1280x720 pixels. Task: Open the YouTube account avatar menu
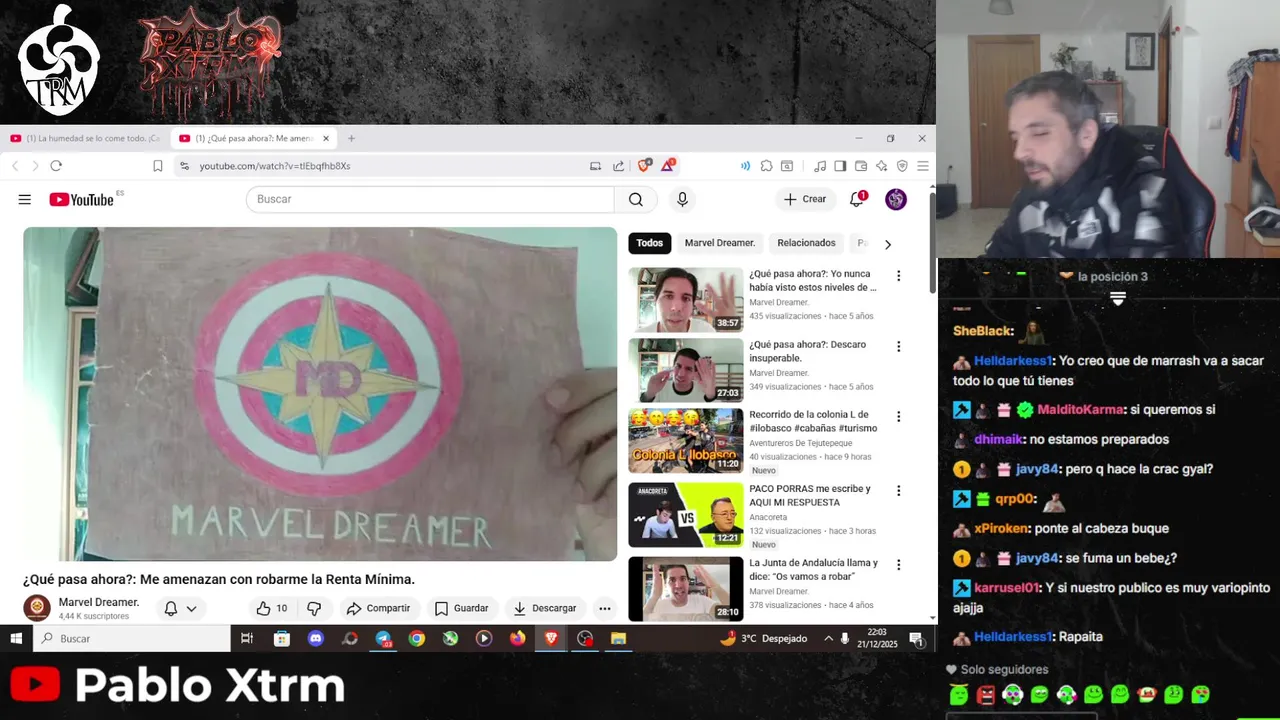pos(896,199)
